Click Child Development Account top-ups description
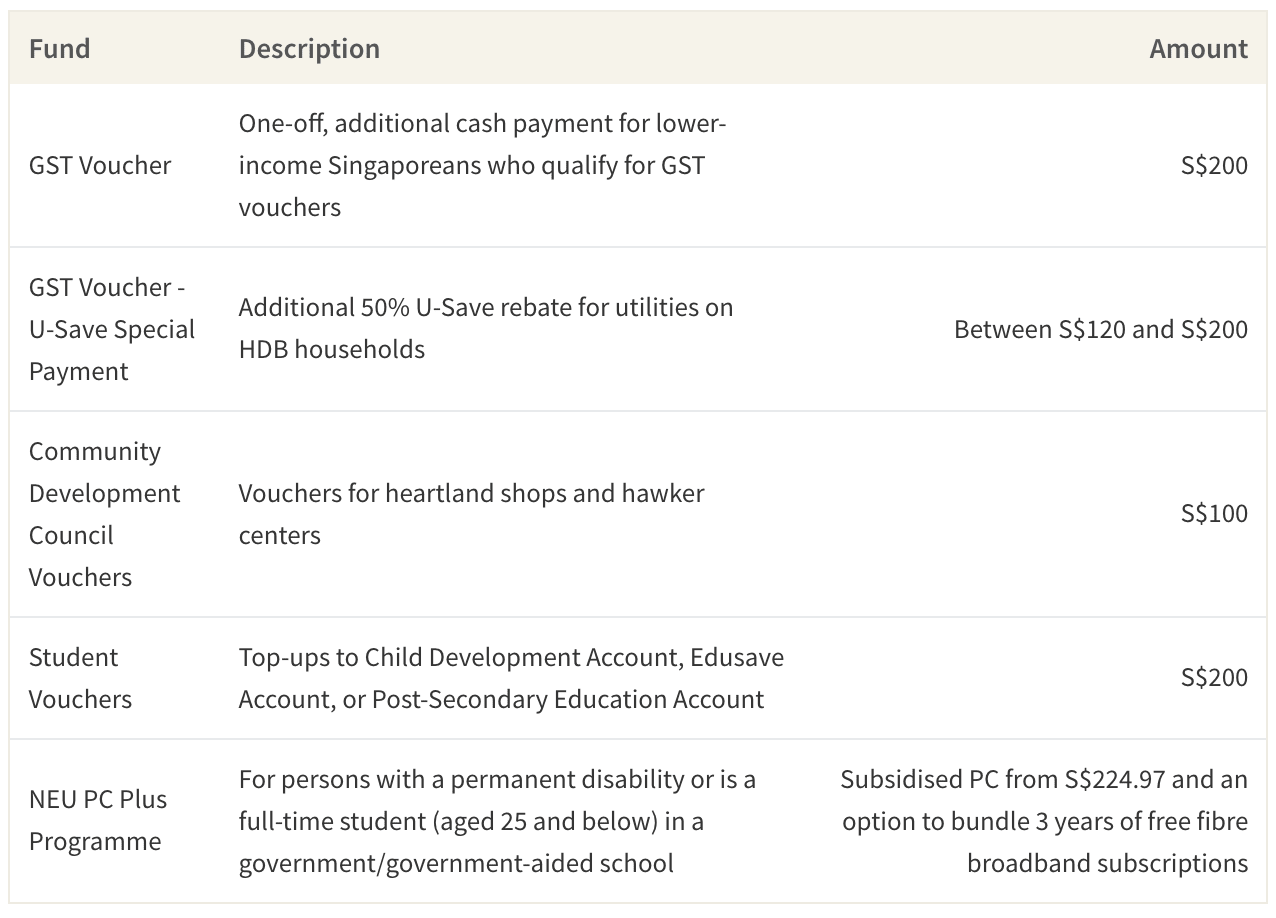Screen dimensions: 1276x918 tap(511, 678)
